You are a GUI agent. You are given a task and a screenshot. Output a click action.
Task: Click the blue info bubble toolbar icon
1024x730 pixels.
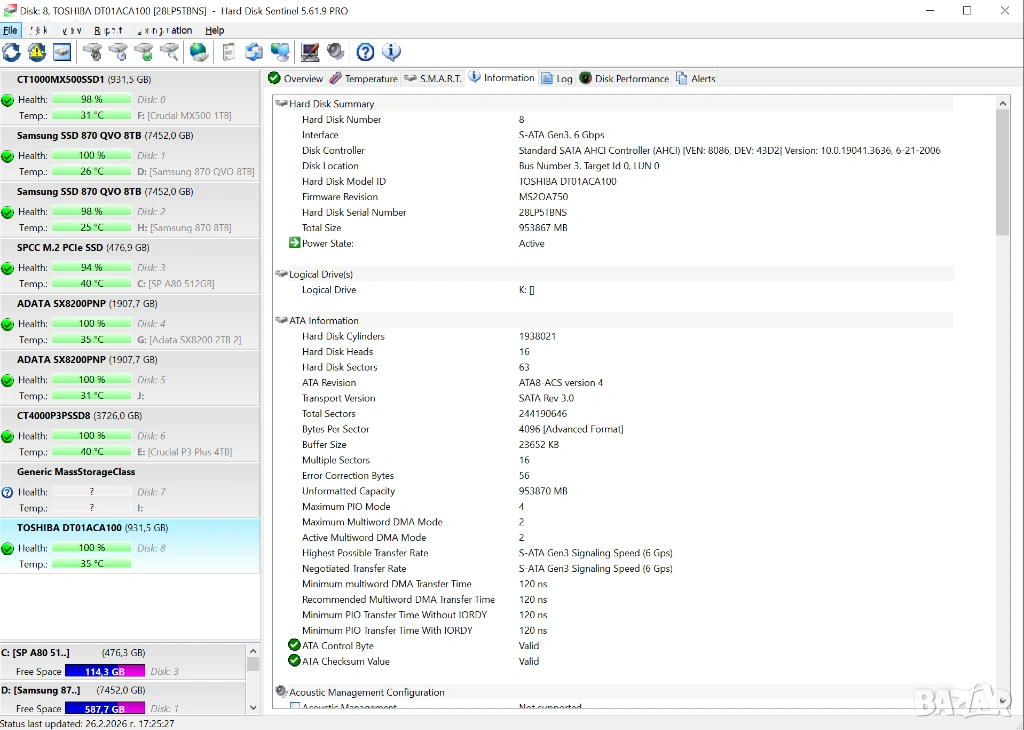[392, 52]
